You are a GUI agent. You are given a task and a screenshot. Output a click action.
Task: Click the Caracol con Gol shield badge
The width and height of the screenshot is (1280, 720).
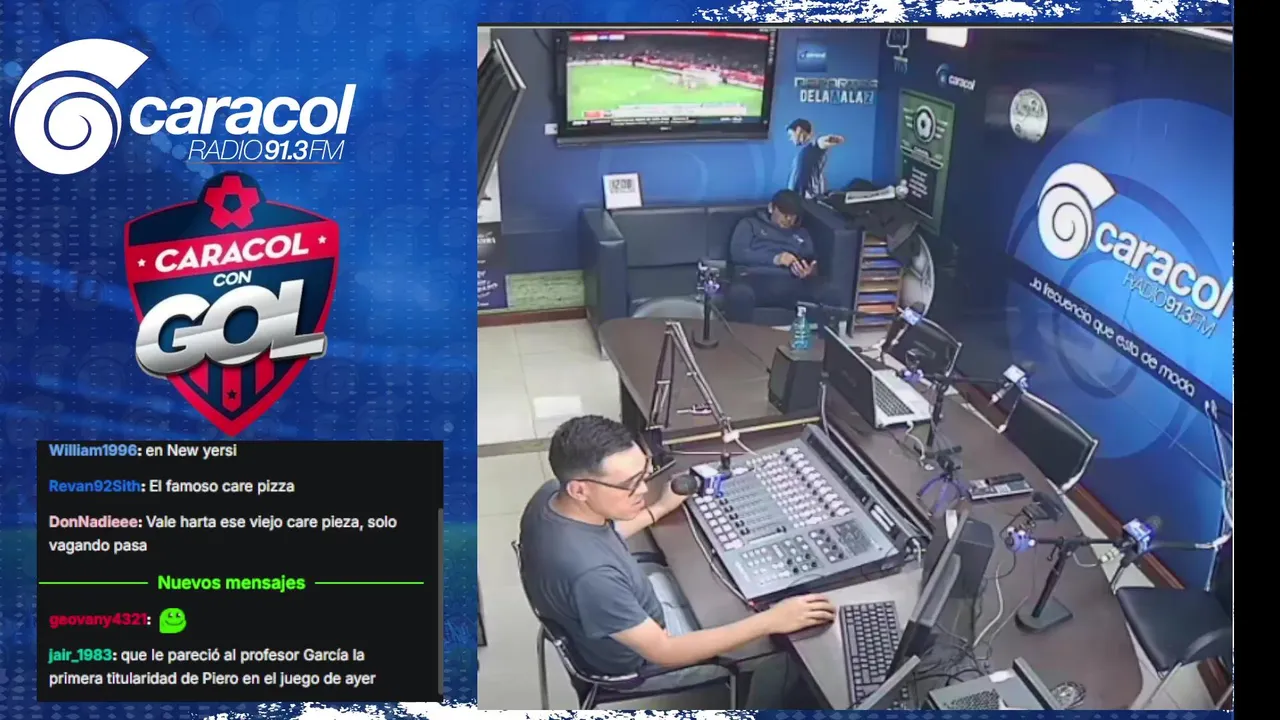(x=232, y=303)
